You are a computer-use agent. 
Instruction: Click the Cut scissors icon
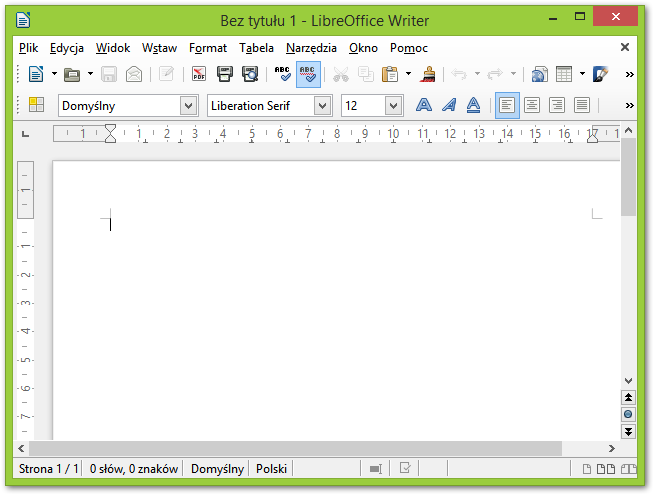click(x=341, y=74)
